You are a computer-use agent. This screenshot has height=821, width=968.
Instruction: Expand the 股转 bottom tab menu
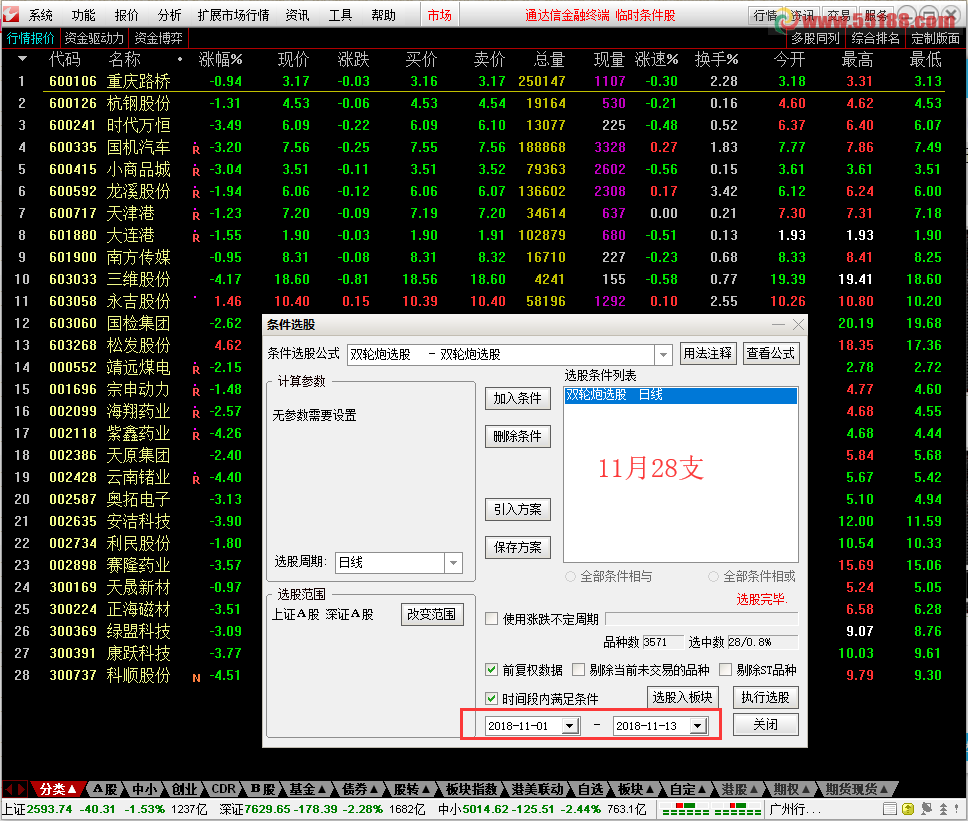click(x=425, y=789)
